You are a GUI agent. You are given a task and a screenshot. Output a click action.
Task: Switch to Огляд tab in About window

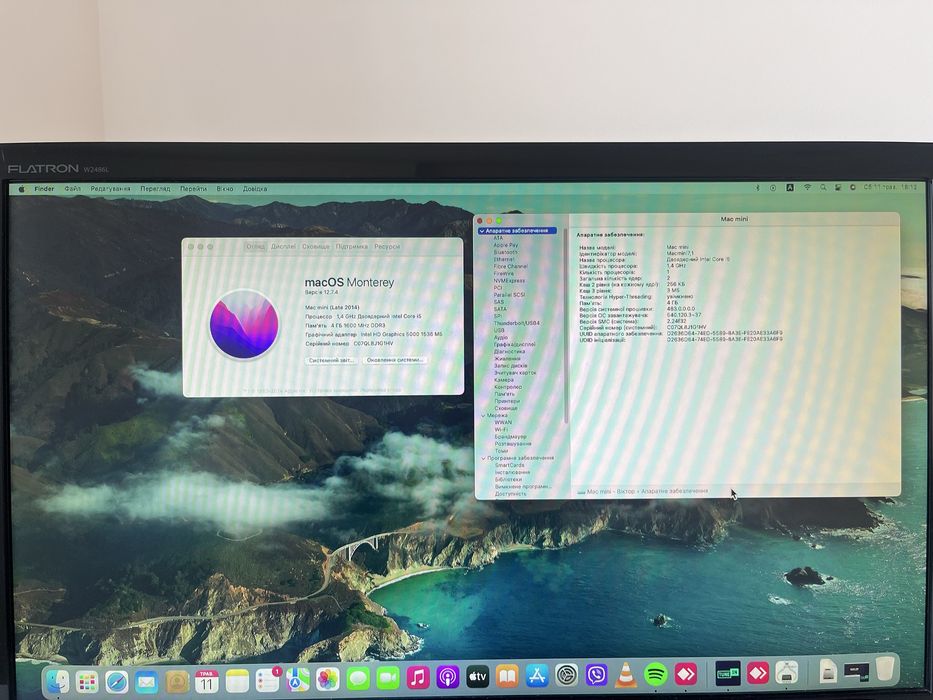(x=256, y=246)
